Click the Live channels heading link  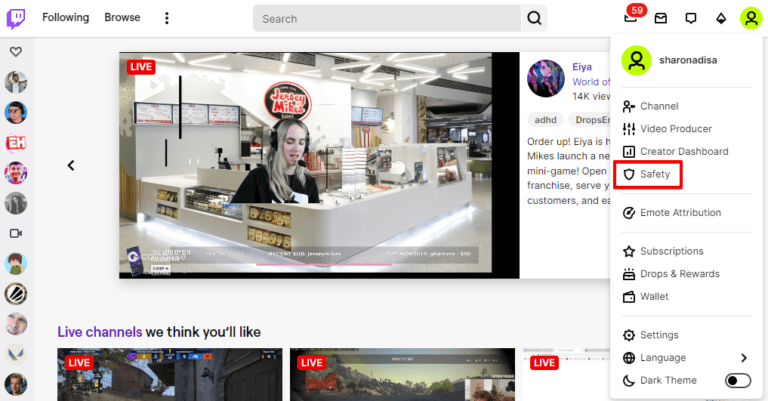pyautogui.click(x=99, y=332)
